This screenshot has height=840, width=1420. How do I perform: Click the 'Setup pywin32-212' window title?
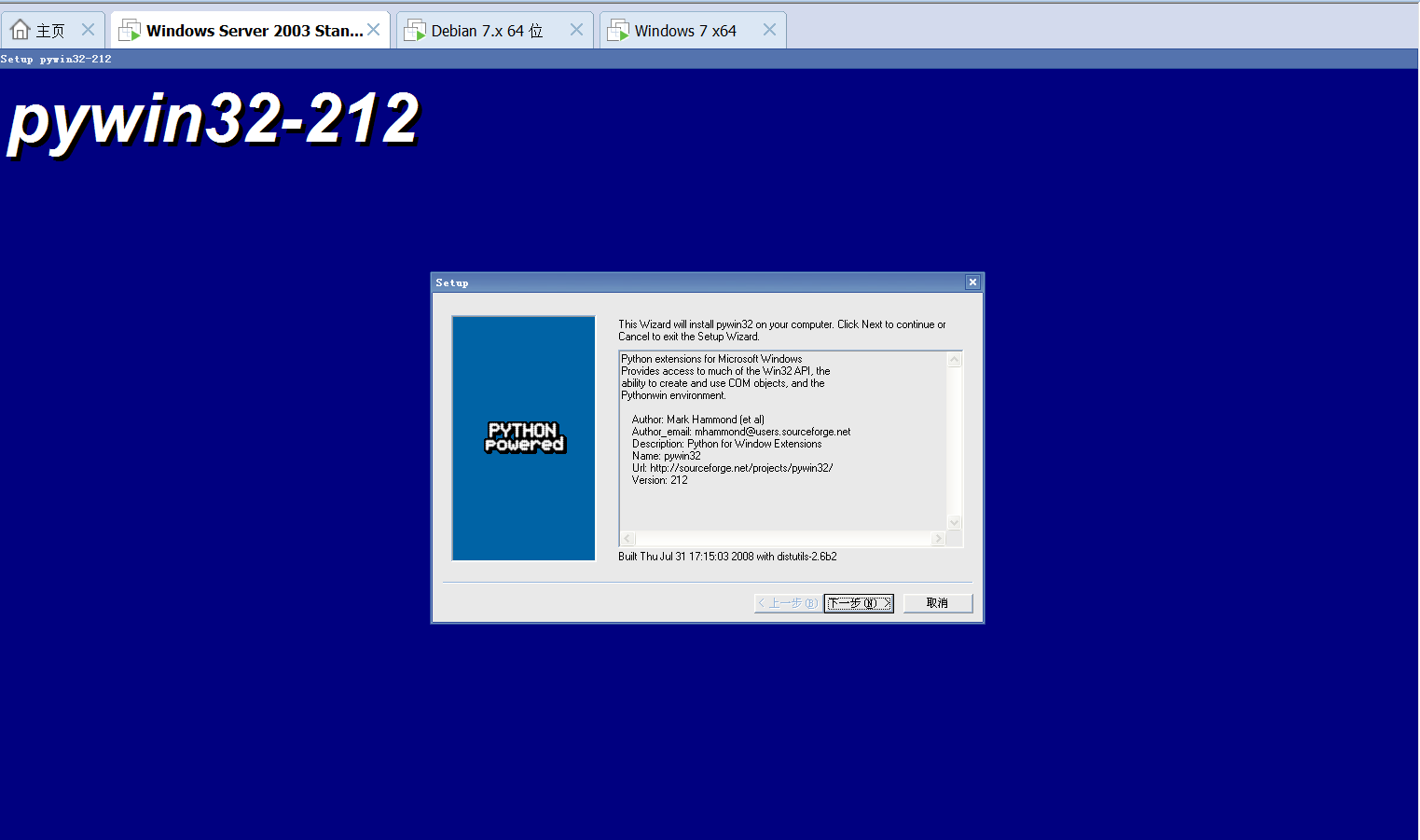click(56, 59)
